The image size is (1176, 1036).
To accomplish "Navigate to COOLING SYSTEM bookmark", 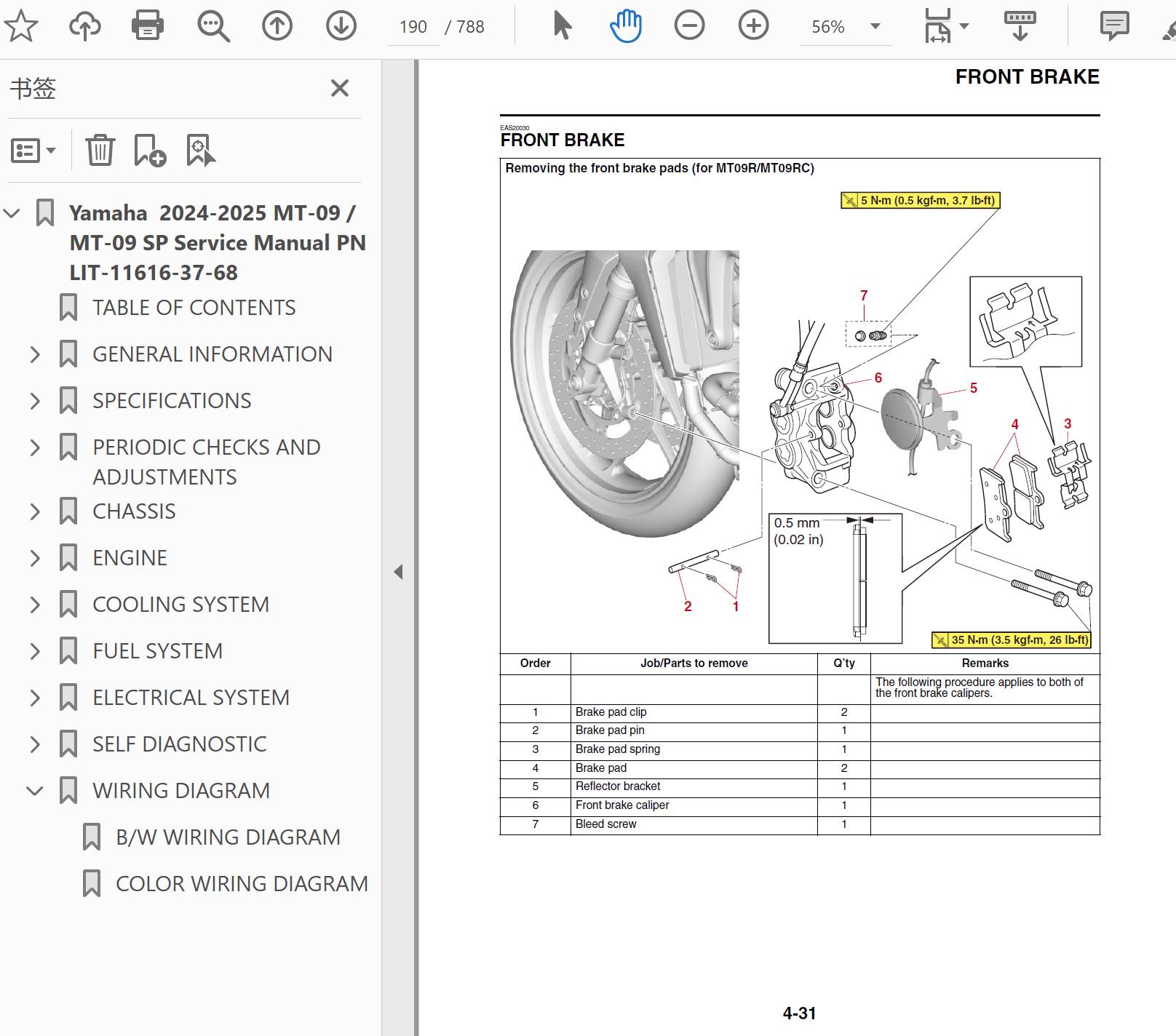I will tap(180, 605).
